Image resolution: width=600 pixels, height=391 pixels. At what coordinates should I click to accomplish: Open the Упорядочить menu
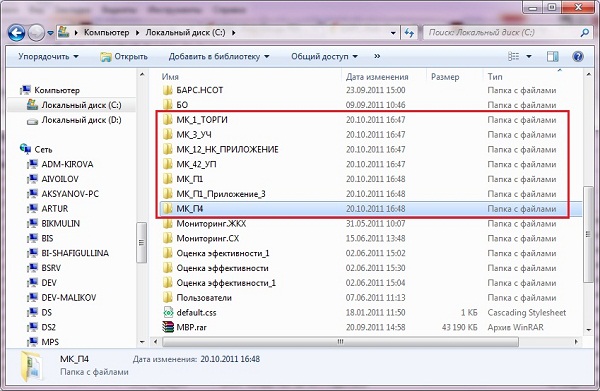point(48,57)
